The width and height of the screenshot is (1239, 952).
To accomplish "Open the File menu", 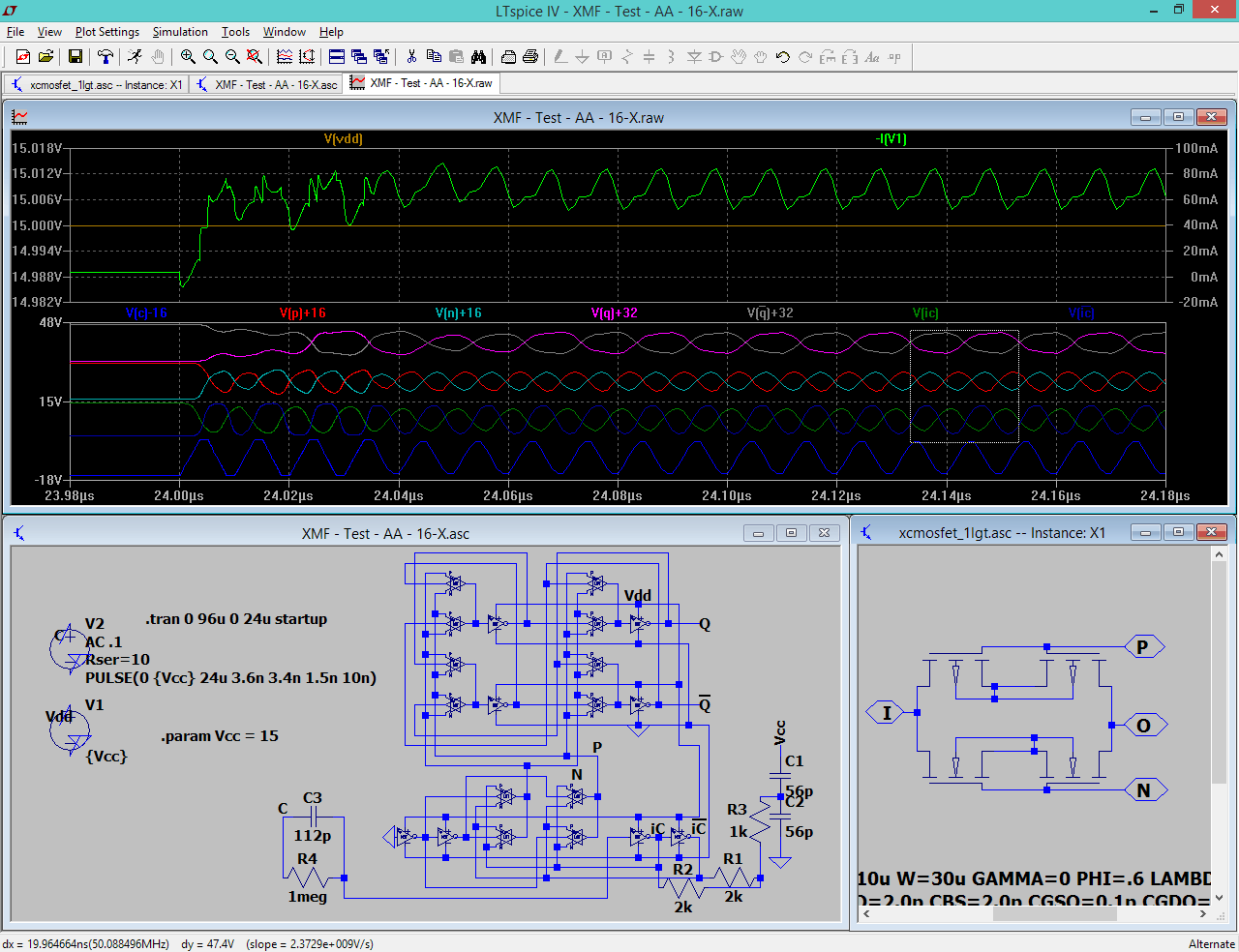I will click(x=15, y=32).
